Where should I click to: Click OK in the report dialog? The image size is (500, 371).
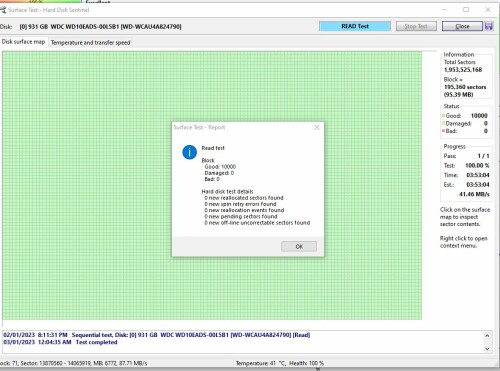pyautogui.click(x=299, y=247)
